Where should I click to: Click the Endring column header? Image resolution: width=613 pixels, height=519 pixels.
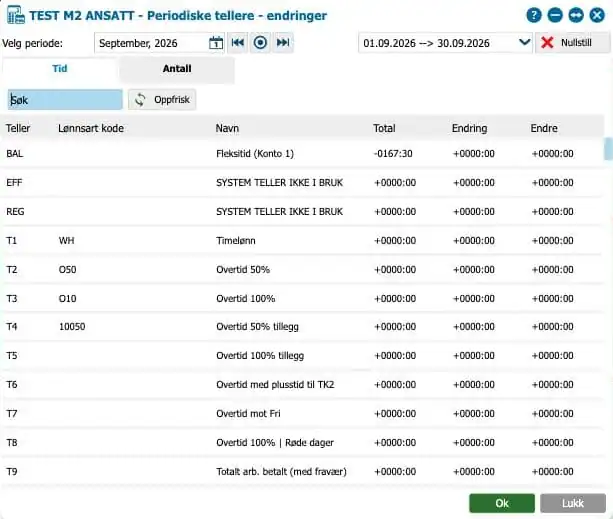point(470,128)
